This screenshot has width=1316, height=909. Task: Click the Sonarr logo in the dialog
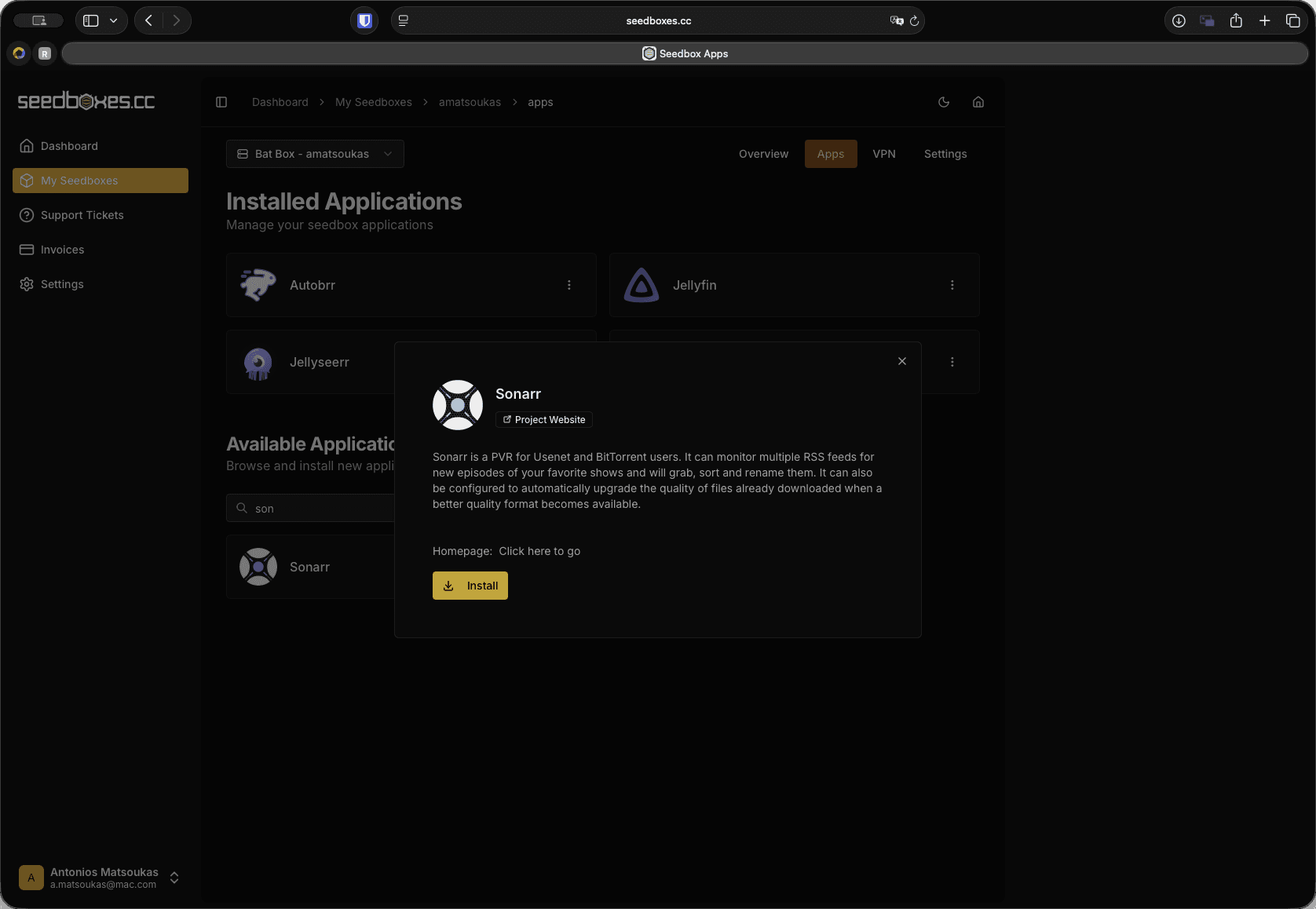point(458,405)
